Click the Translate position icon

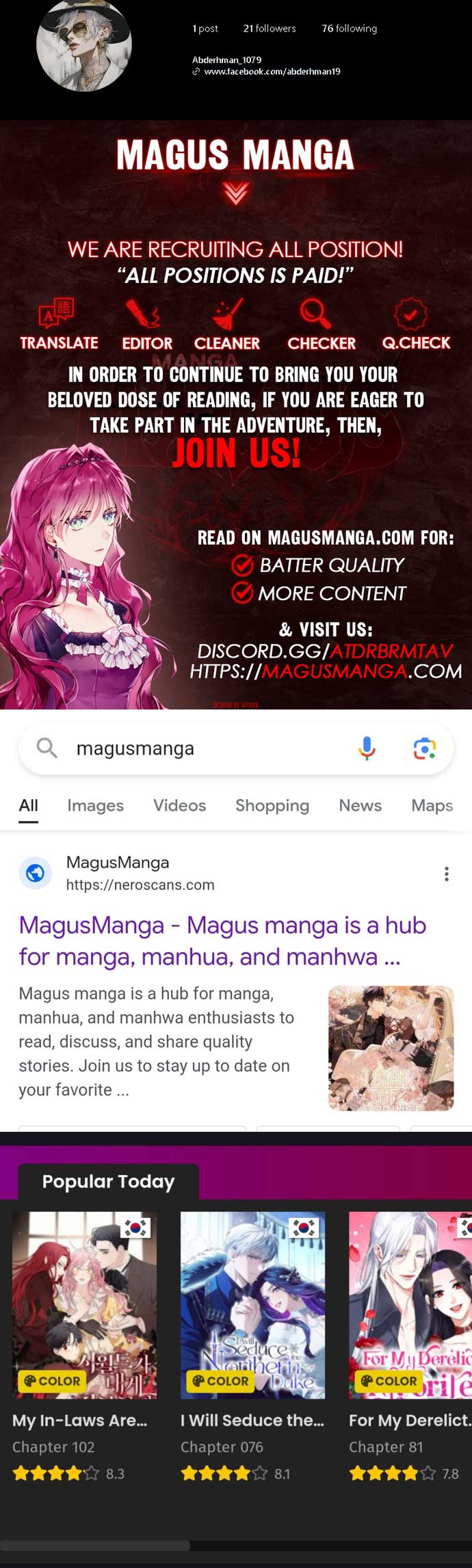pos(56,314)
